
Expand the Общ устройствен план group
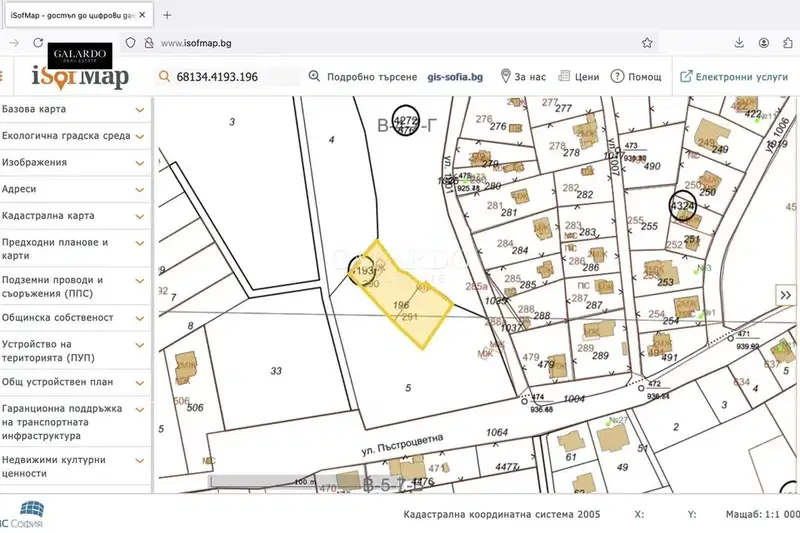[x=74, y=382]
